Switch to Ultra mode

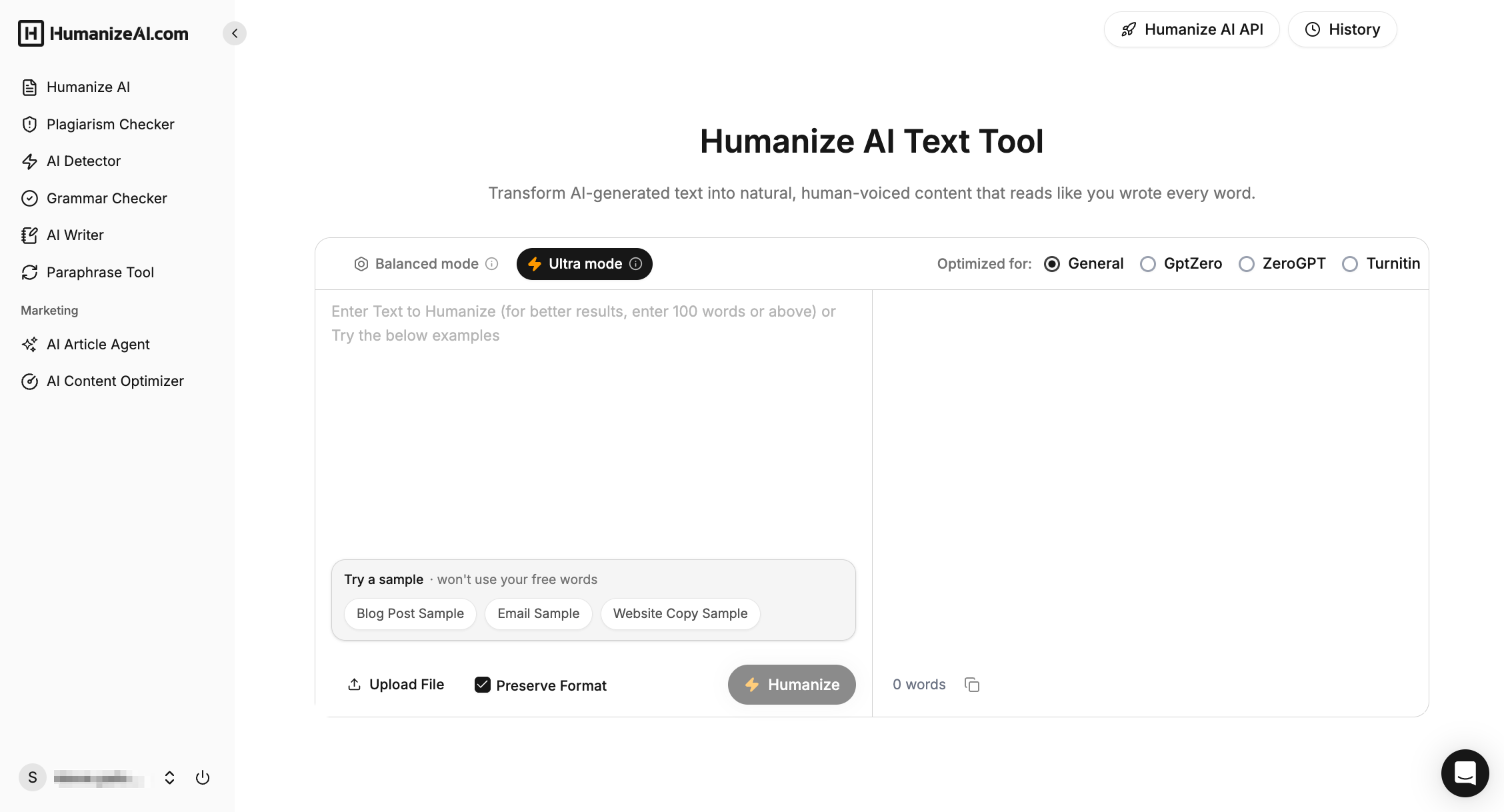[585, 264]
